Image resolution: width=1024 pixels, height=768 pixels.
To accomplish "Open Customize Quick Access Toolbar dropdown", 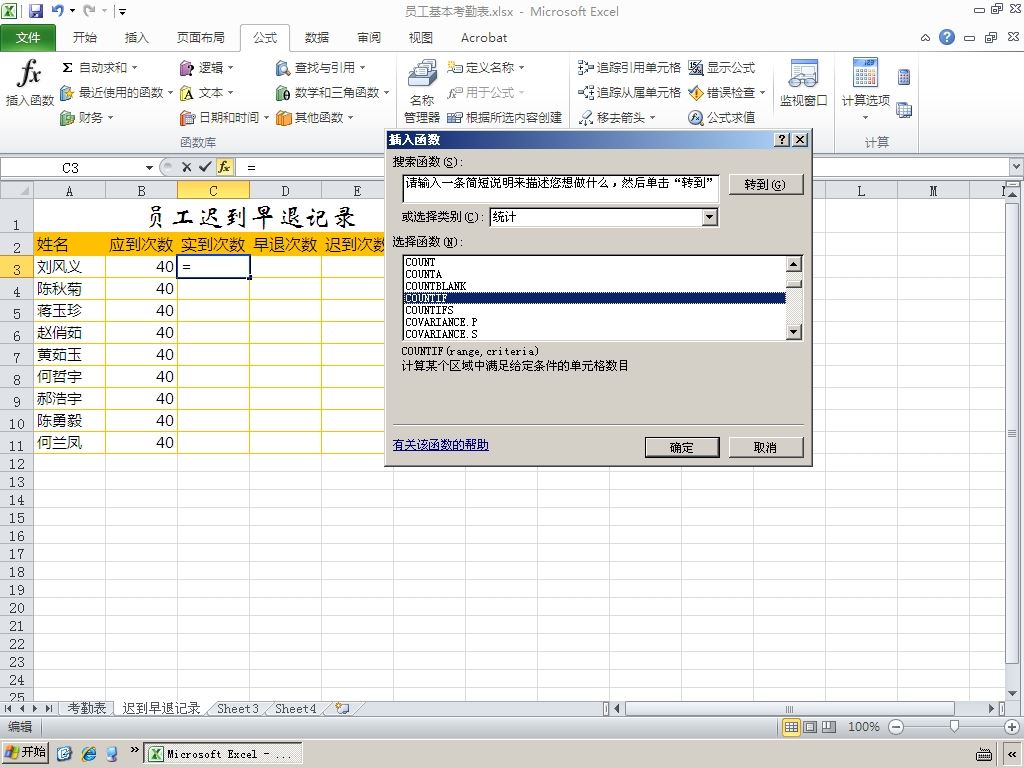I will tap(122, 11).
